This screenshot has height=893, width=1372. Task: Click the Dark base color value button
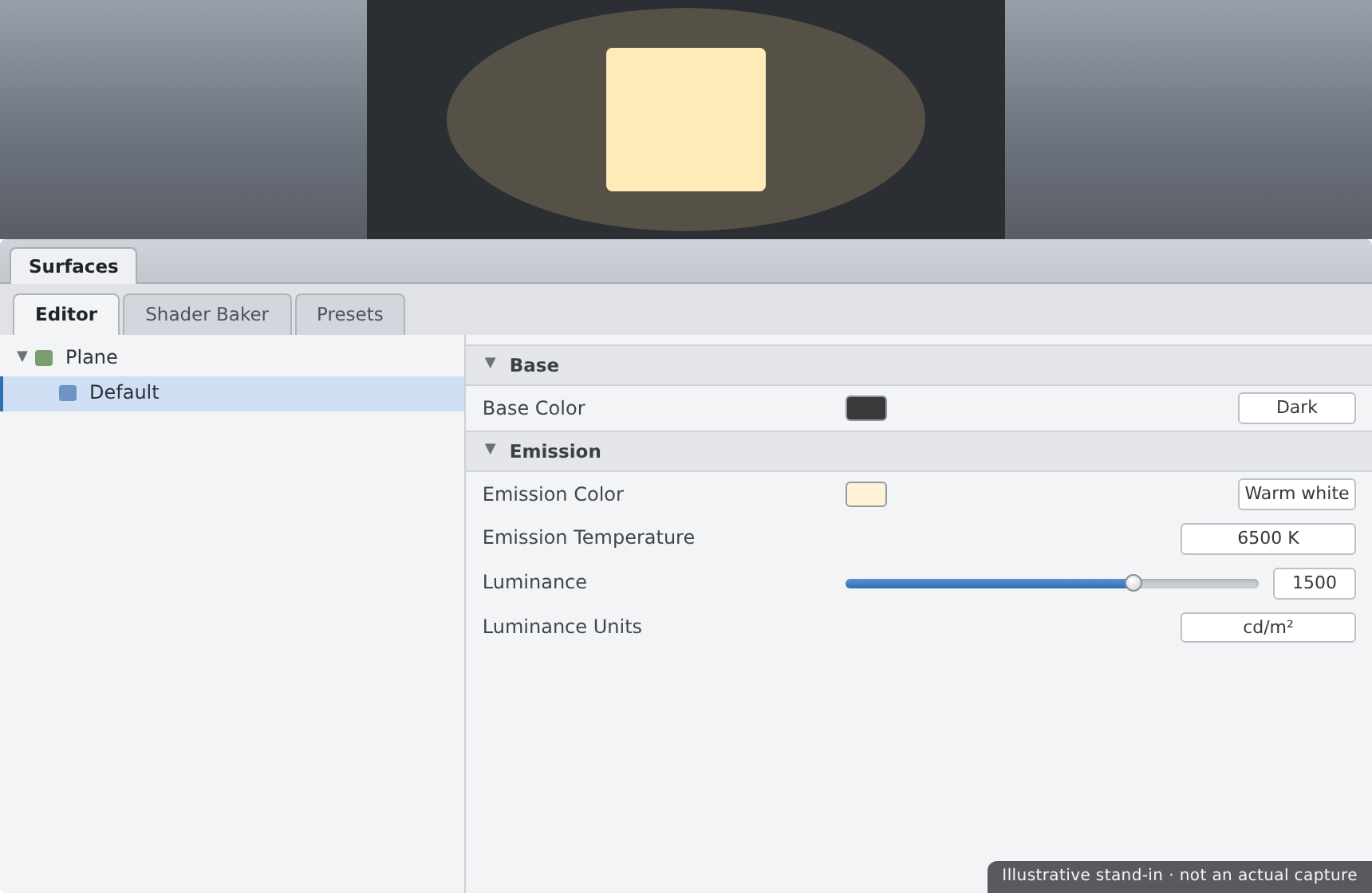1297,408
